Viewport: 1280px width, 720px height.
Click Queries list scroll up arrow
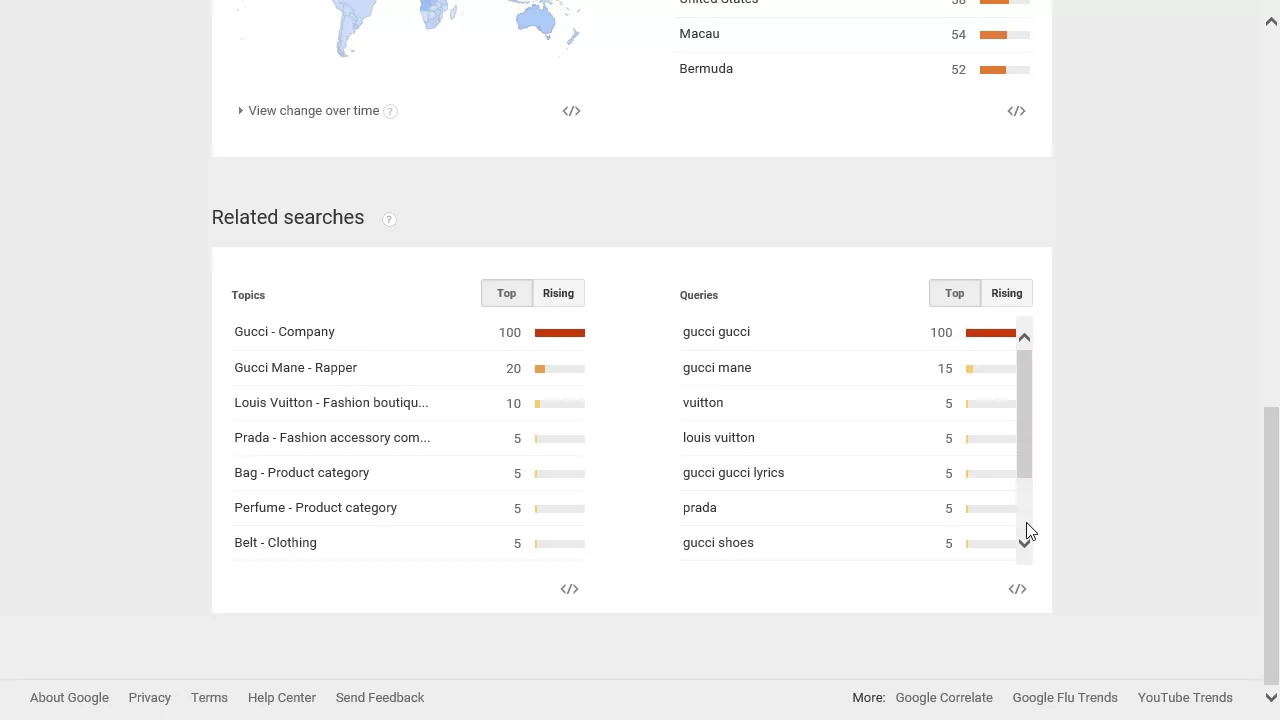point(1024,338)
